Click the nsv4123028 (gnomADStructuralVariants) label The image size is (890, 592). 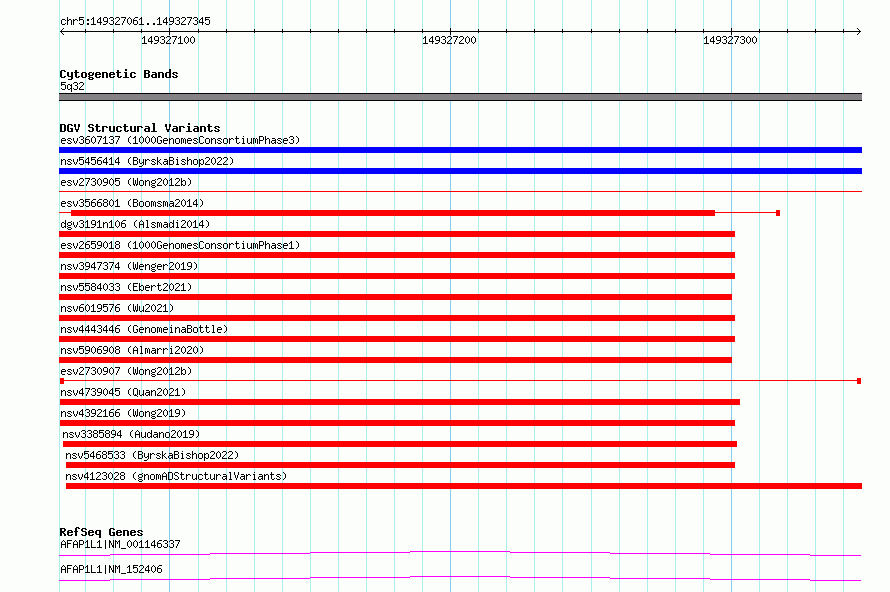click(x=176, y=476)
